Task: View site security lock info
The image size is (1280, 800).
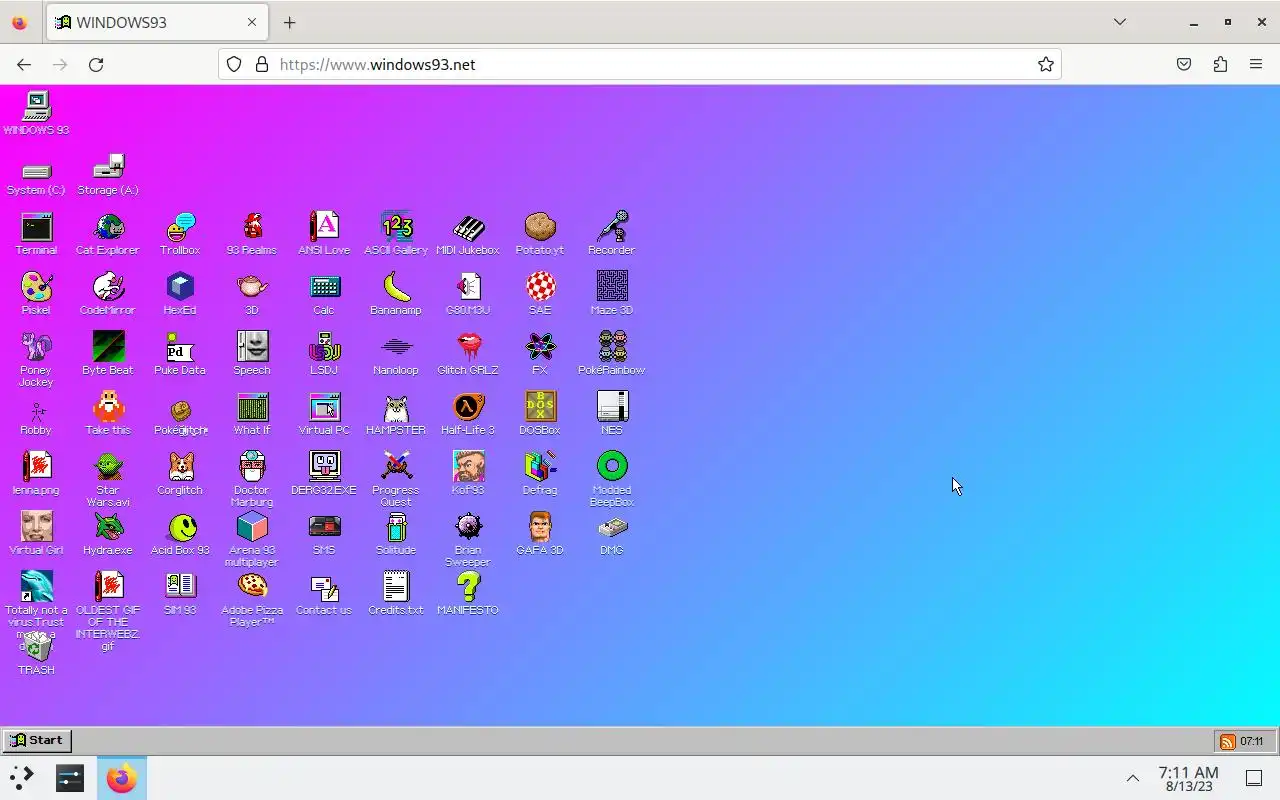Action: pos(262,64)
